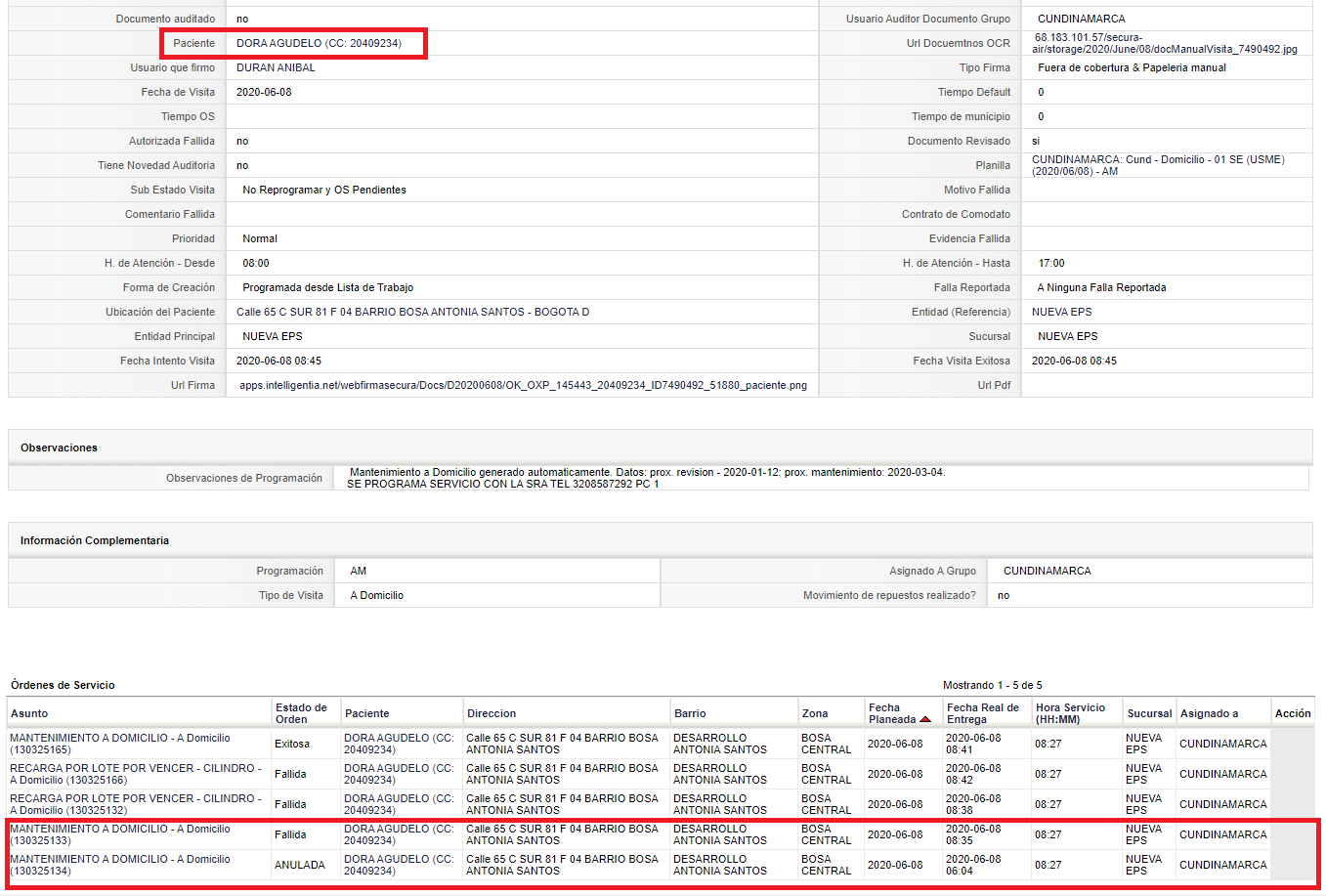The width and height of the screenshot is (1326, 896).
Task: Select delivery date cell '2020-06-08 06:04'
Action: pos(973,865)
